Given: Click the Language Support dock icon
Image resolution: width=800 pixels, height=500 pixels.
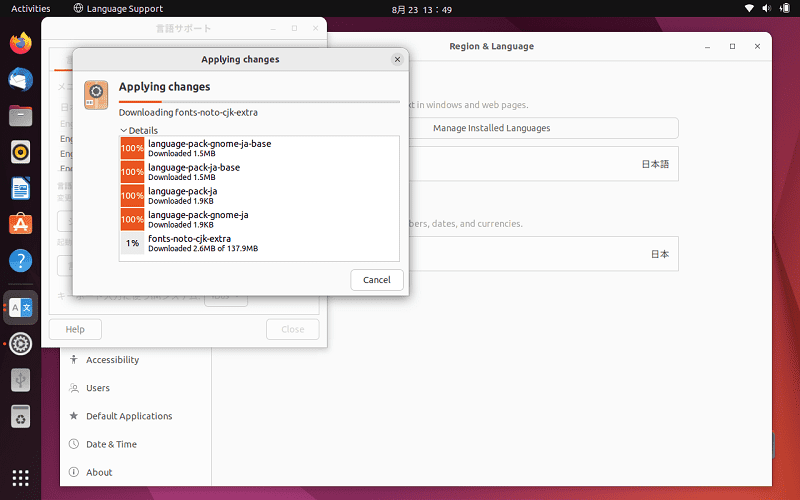Looking at the screenshot, I should tap(20, 308).
